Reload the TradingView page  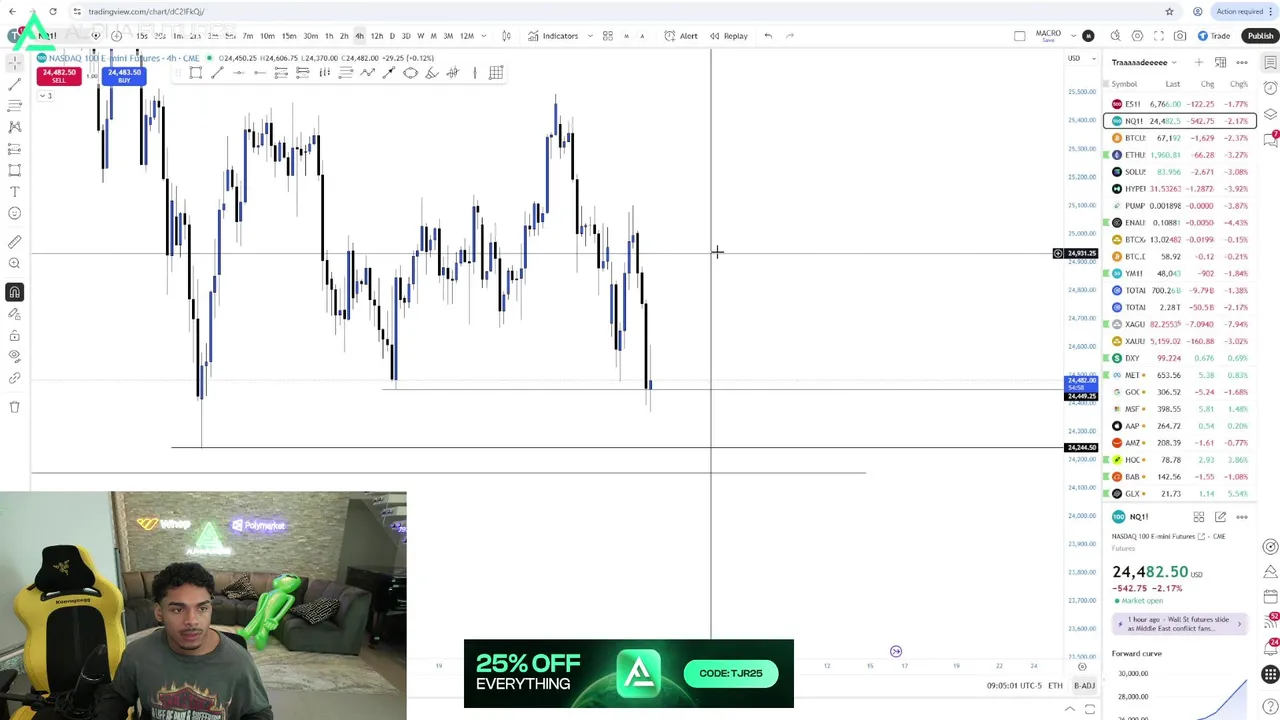click(x=53, y=11)
